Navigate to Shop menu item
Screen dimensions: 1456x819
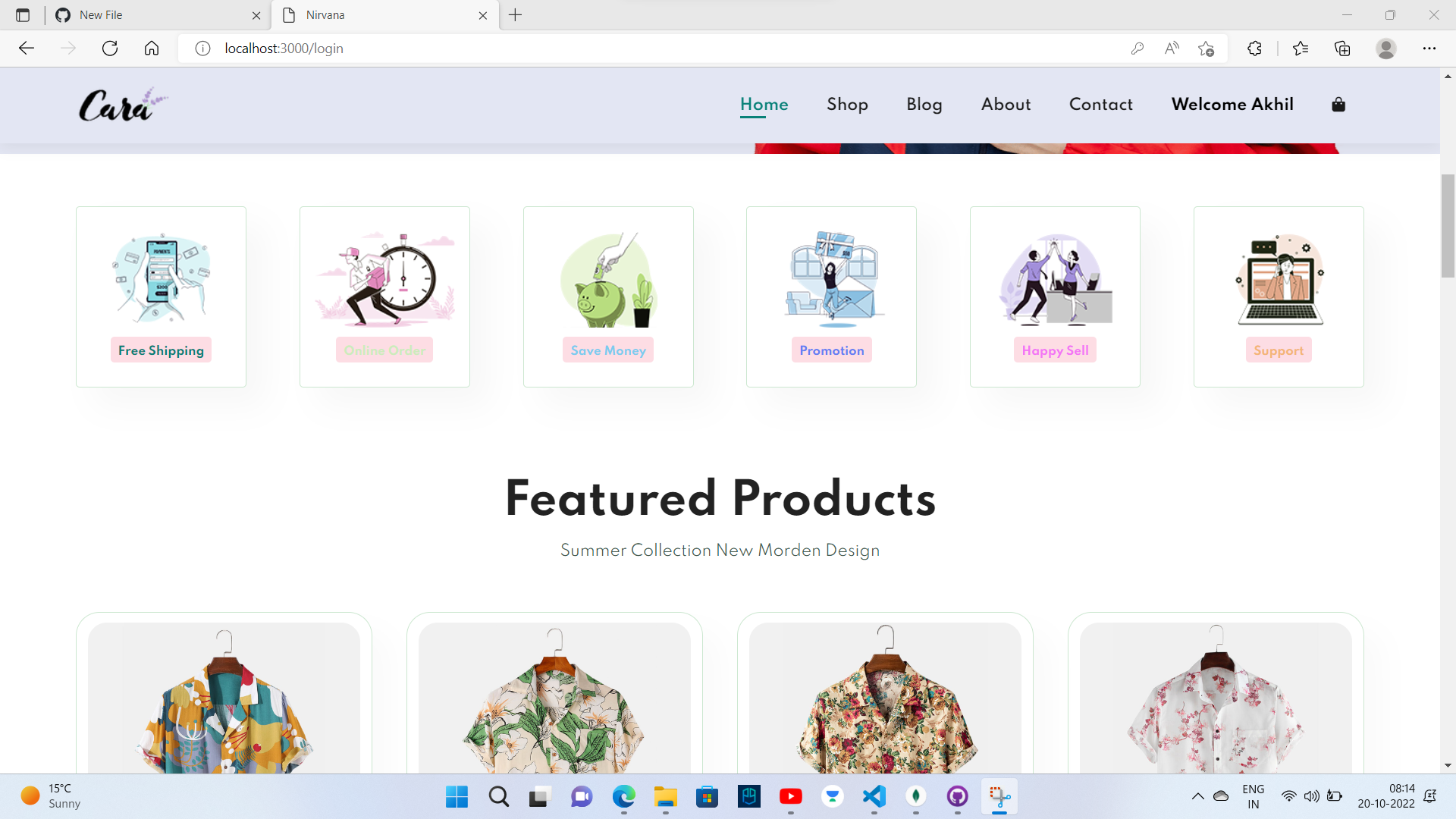[x=847, y=105]
